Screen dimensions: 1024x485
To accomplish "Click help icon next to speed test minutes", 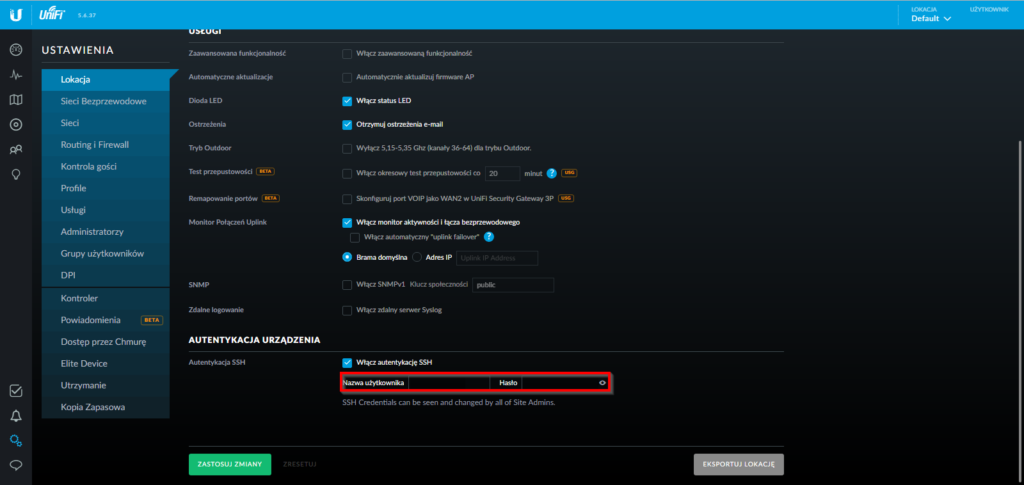I will [551, 173].
